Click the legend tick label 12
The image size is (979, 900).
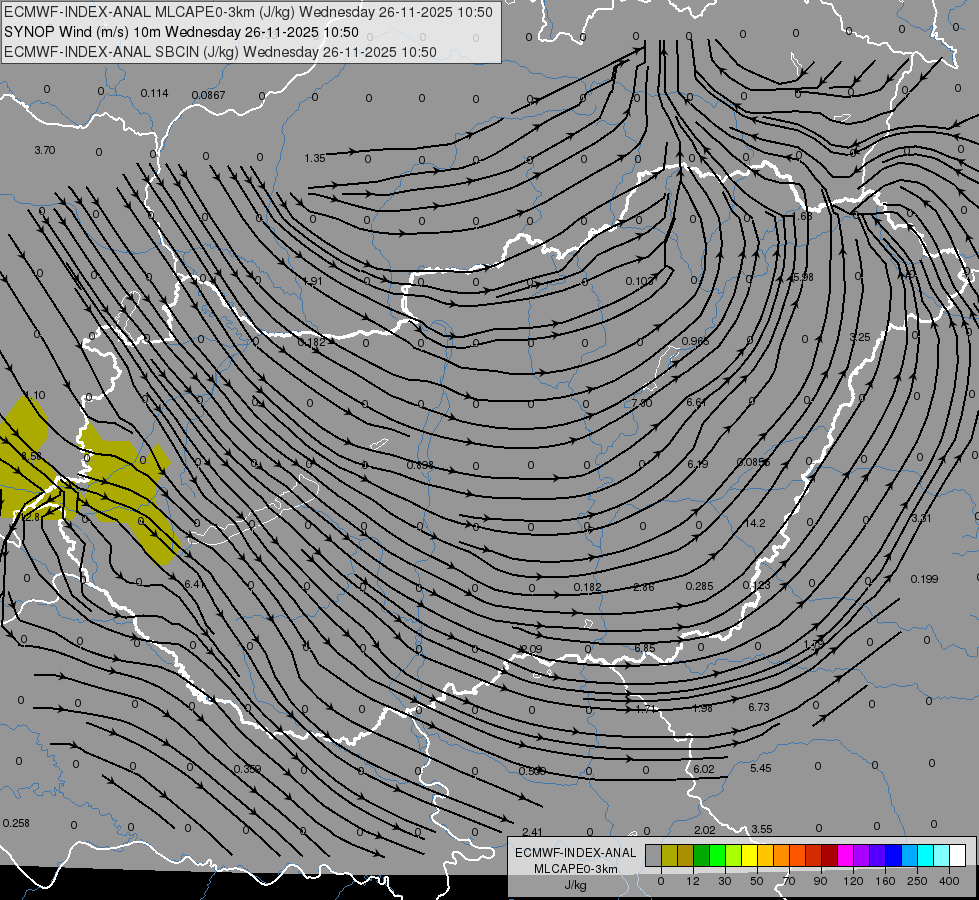tap(692, 881)
